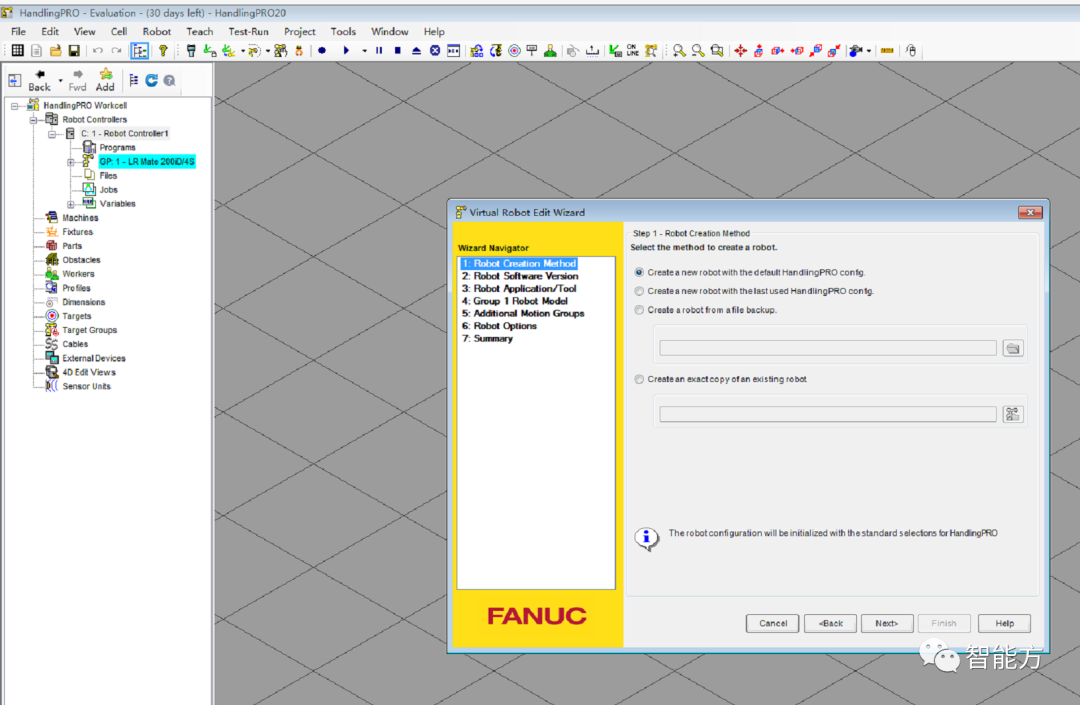
Task: Click the backup file path field
Action: click(x=828, y=348)
